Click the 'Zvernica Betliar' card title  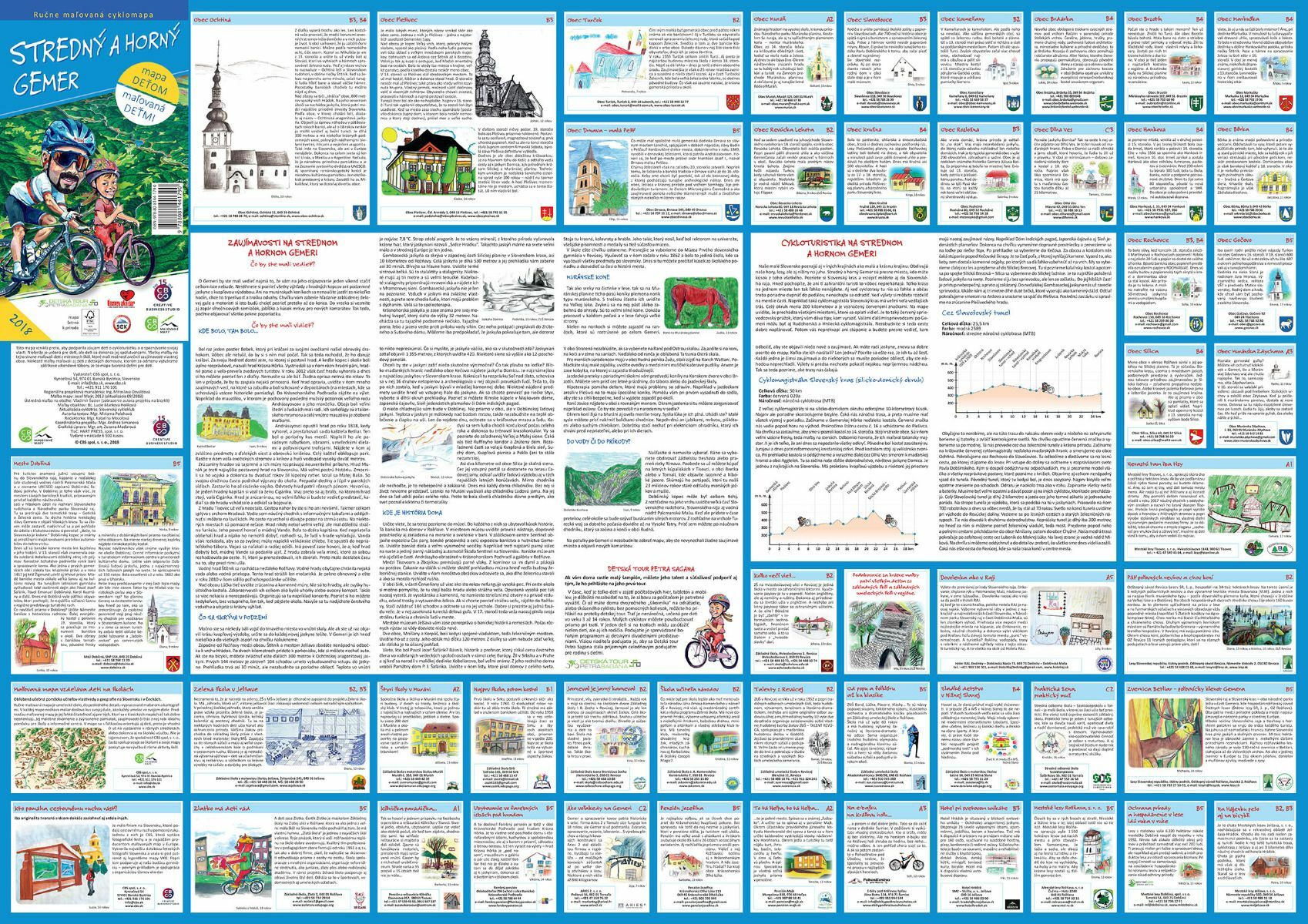pyautogui.click(x=1186, y=689)
